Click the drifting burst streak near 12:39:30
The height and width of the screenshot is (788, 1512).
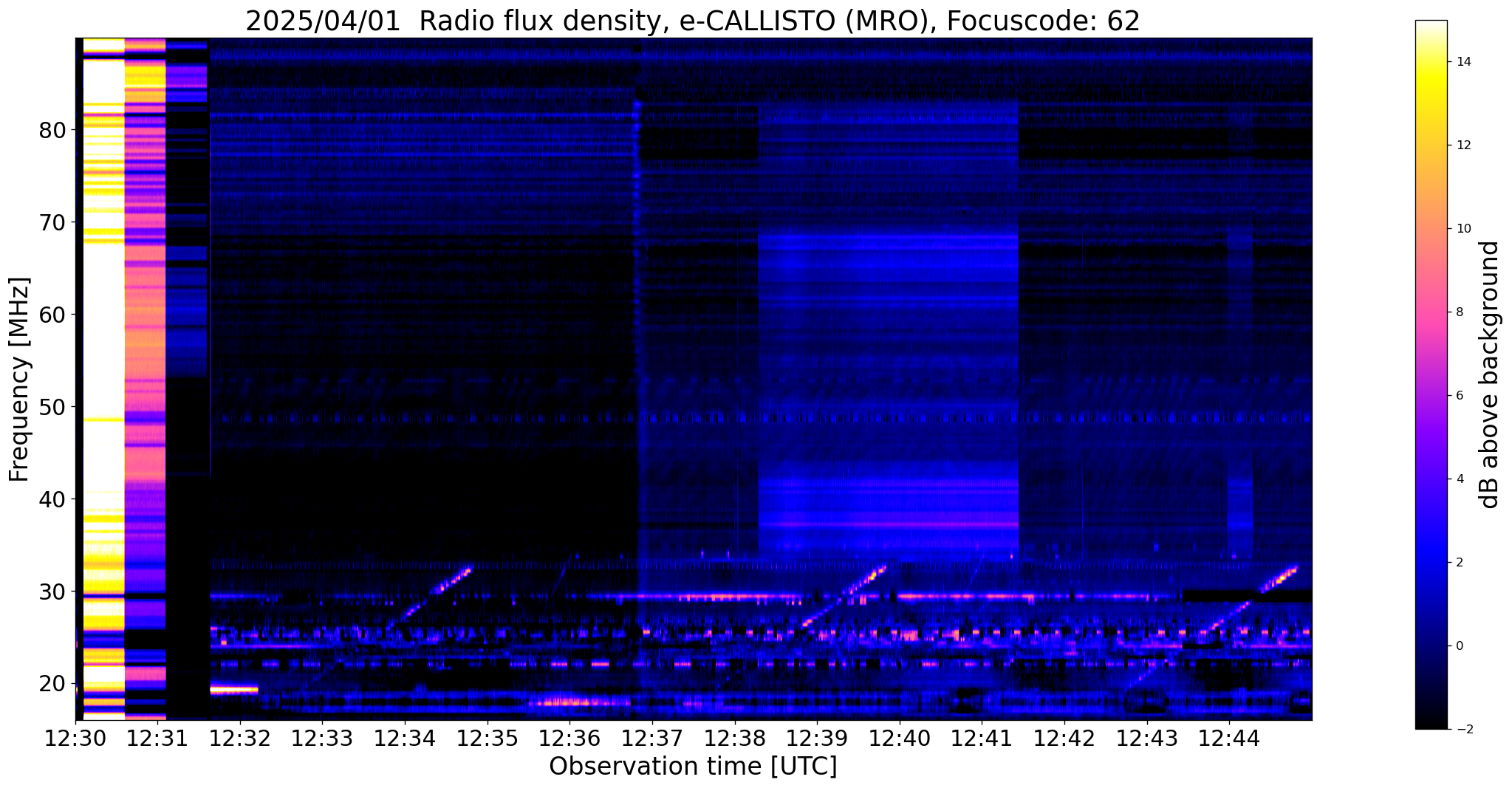[x=844, y=596]
